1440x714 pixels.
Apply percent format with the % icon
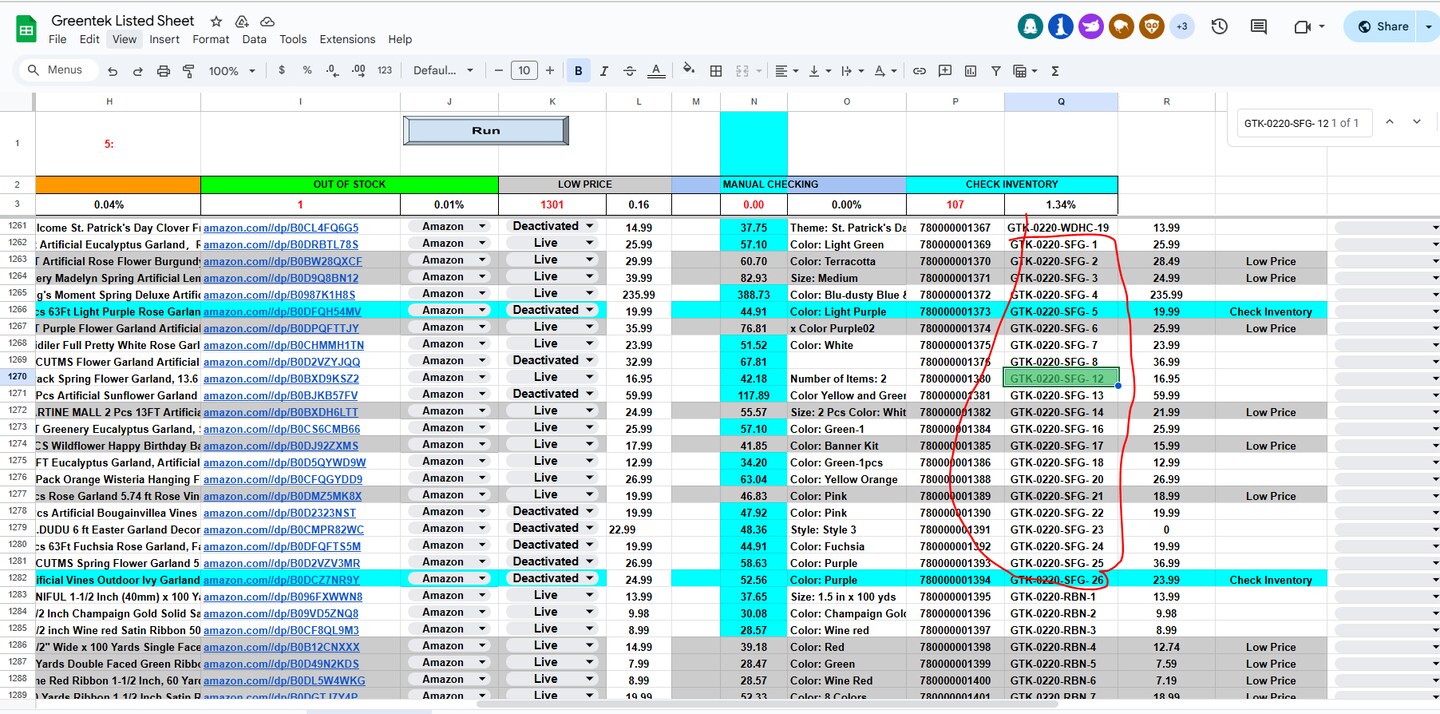(307, 70)
